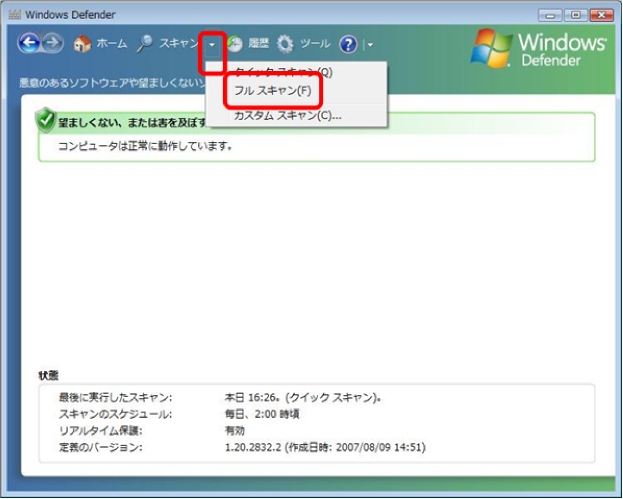Click the スキャン toolbar label
The width and height of the screenshot is (623, 499).
(x=179, y=45)
